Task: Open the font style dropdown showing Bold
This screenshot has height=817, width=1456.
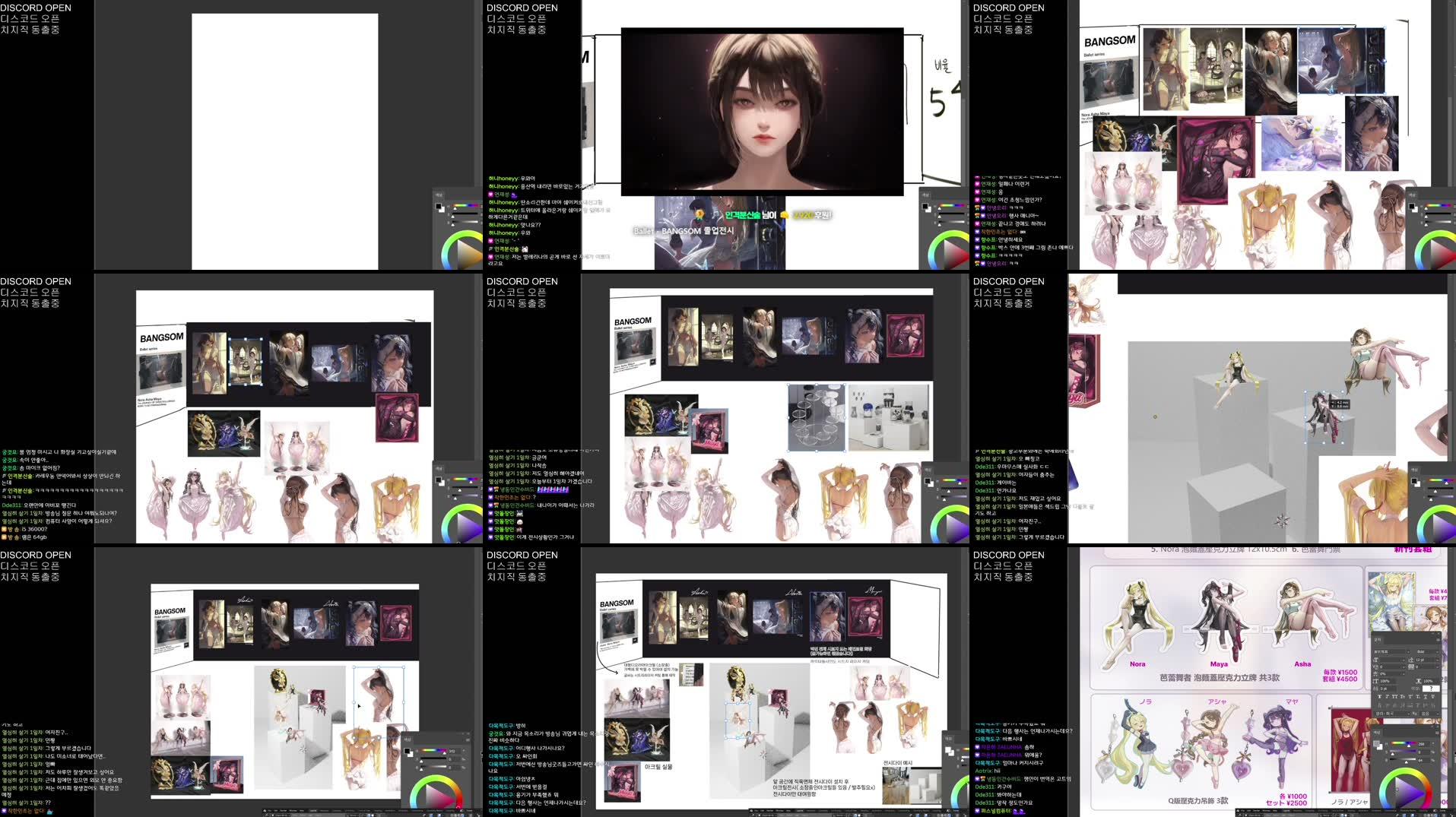Action: (x=1428, y=651)
